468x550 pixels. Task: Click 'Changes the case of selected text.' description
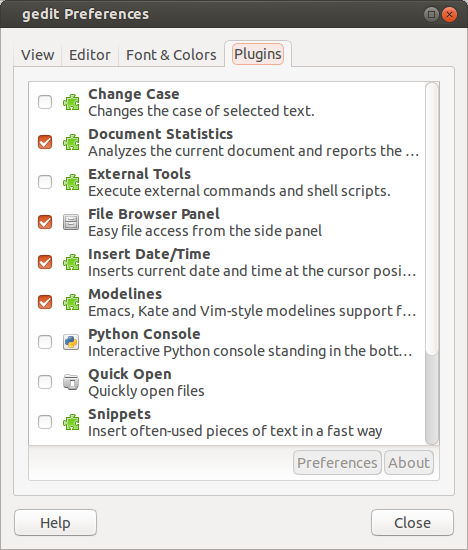[x=201, y=111]
